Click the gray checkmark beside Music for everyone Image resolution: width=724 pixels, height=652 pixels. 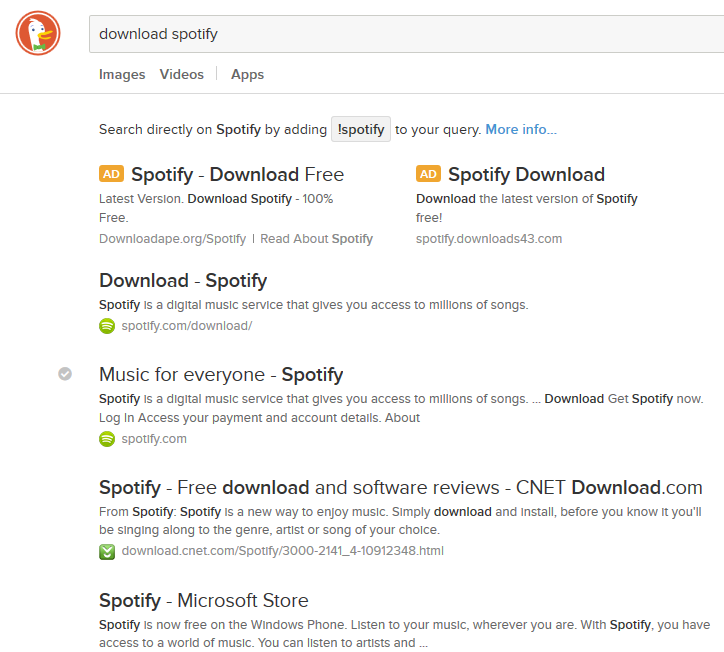[x=65, y=374]
